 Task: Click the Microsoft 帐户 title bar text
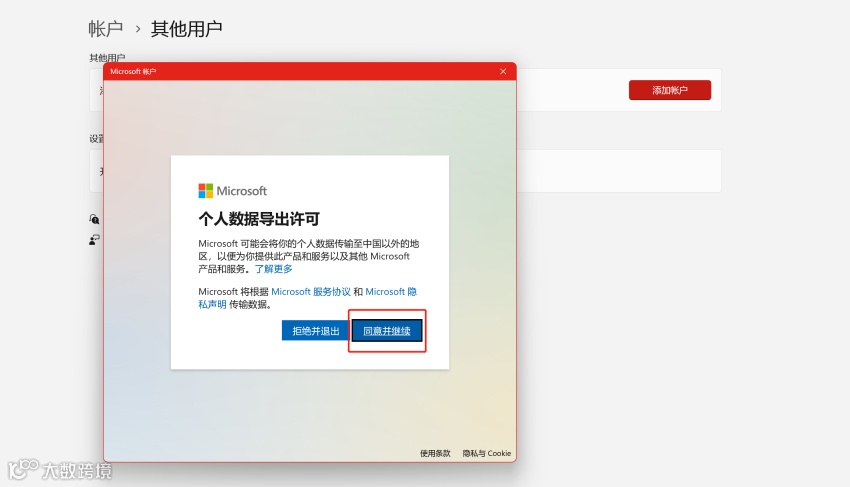(133, 72)
